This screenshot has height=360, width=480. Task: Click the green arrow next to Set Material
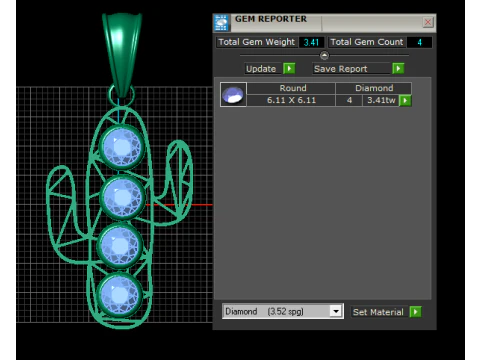(x=415, y=312)
